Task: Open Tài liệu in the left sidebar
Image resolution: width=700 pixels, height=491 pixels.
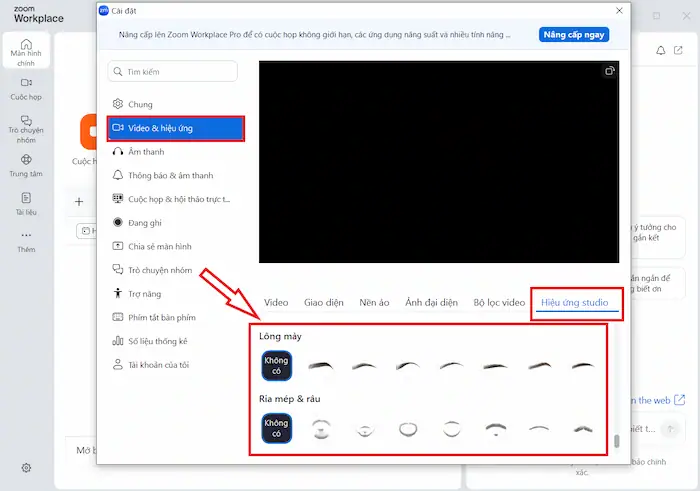Action: (x=26, y=202)
